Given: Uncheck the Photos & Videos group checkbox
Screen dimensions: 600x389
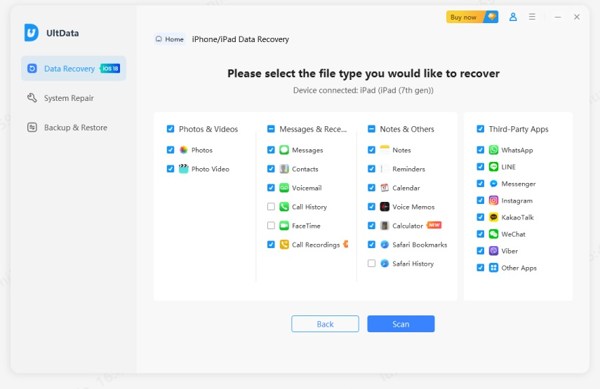Looking at the screenshot, I should [170, 129].
